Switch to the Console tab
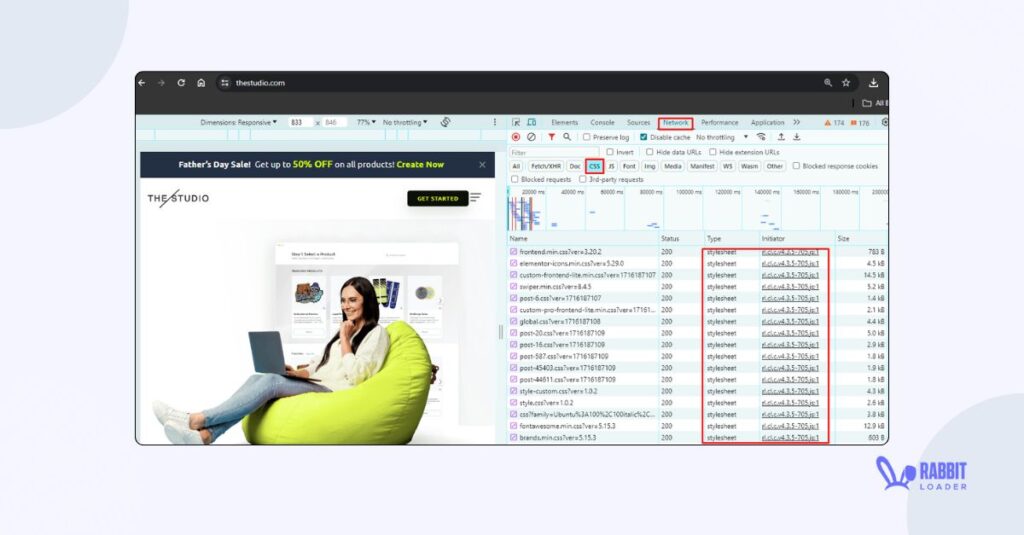 (602, 122)
